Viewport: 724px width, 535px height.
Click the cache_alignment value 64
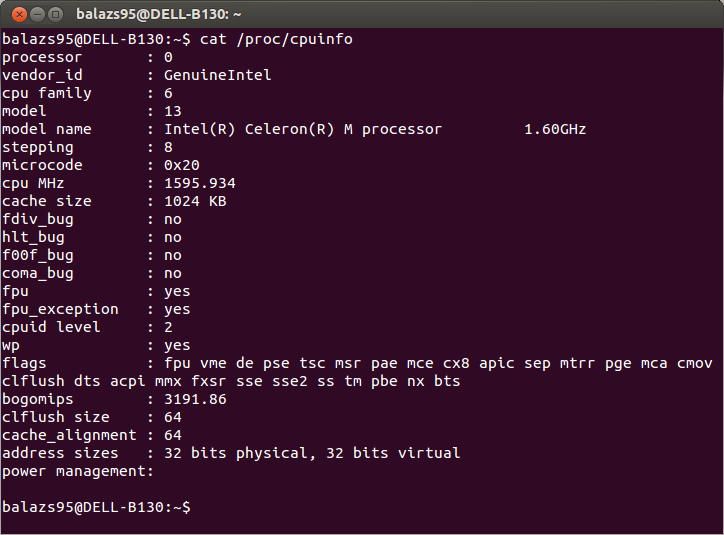tap(173, 435)
